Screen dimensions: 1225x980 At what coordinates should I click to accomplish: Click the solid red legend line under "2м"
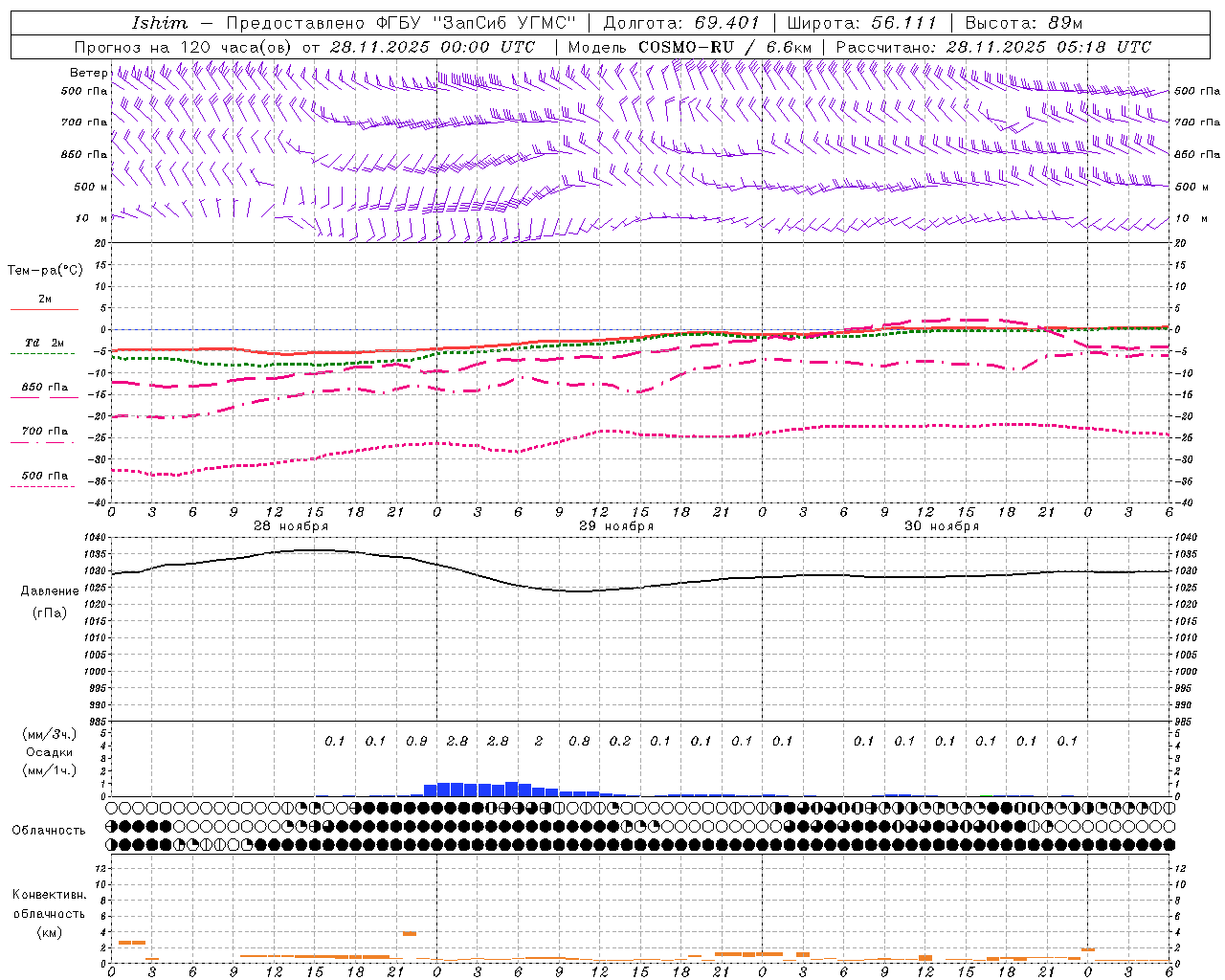pyautogui.click(x=44, y=309)
